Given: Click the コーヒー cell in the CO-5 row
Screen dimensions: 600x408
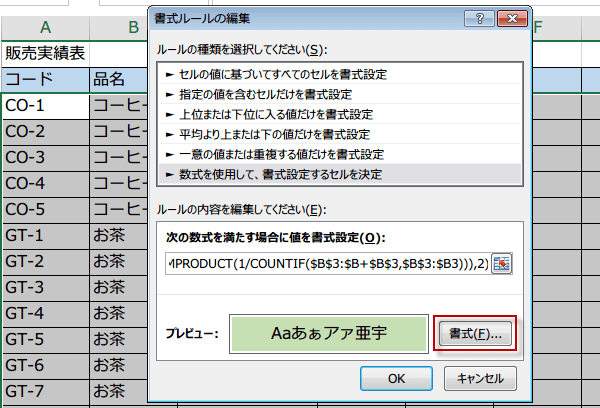Looking at the screenshot, I should (x=119, y=210).
